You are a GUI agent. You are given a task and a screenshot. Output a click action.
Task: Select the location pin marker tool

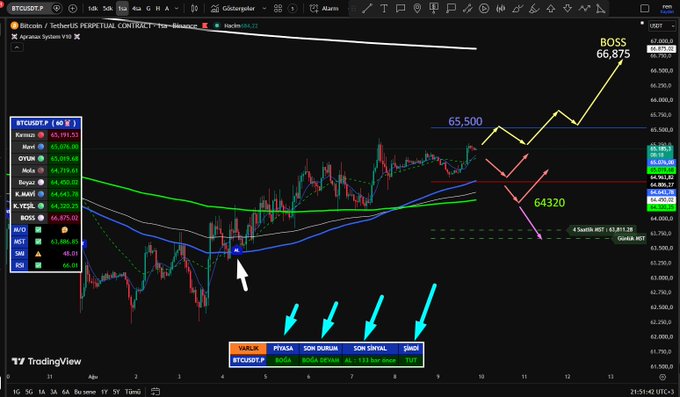point(417,8)
